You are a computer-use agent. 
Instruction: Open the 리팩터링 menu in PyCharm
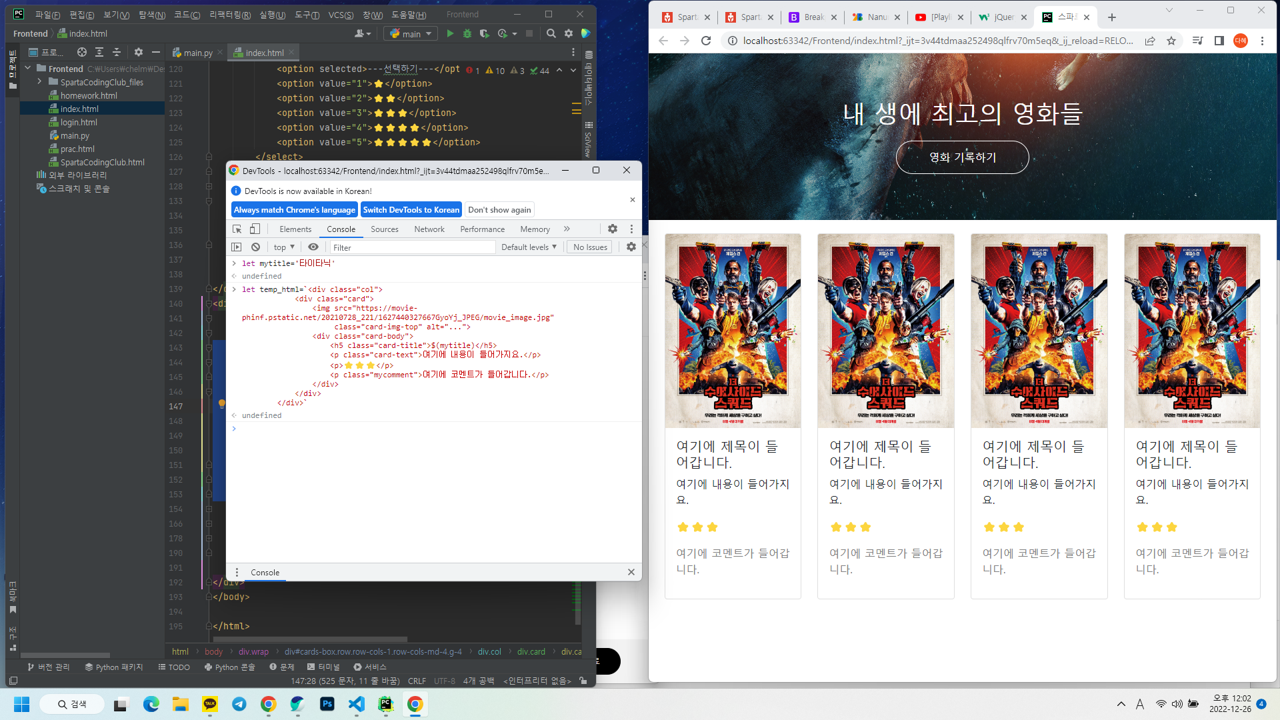click(230, 15)
